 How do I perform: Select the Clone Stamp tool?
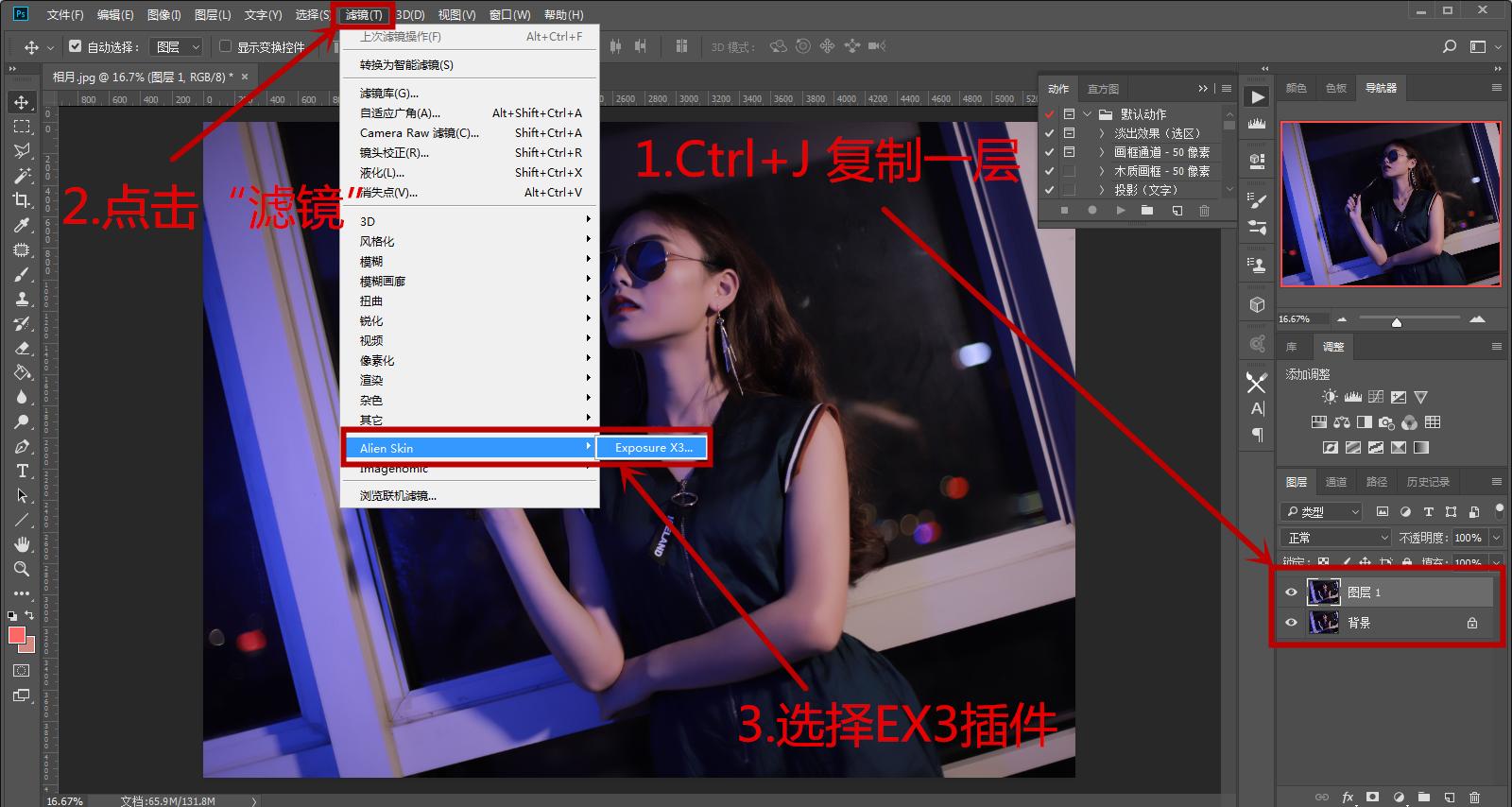pos(21,299)
